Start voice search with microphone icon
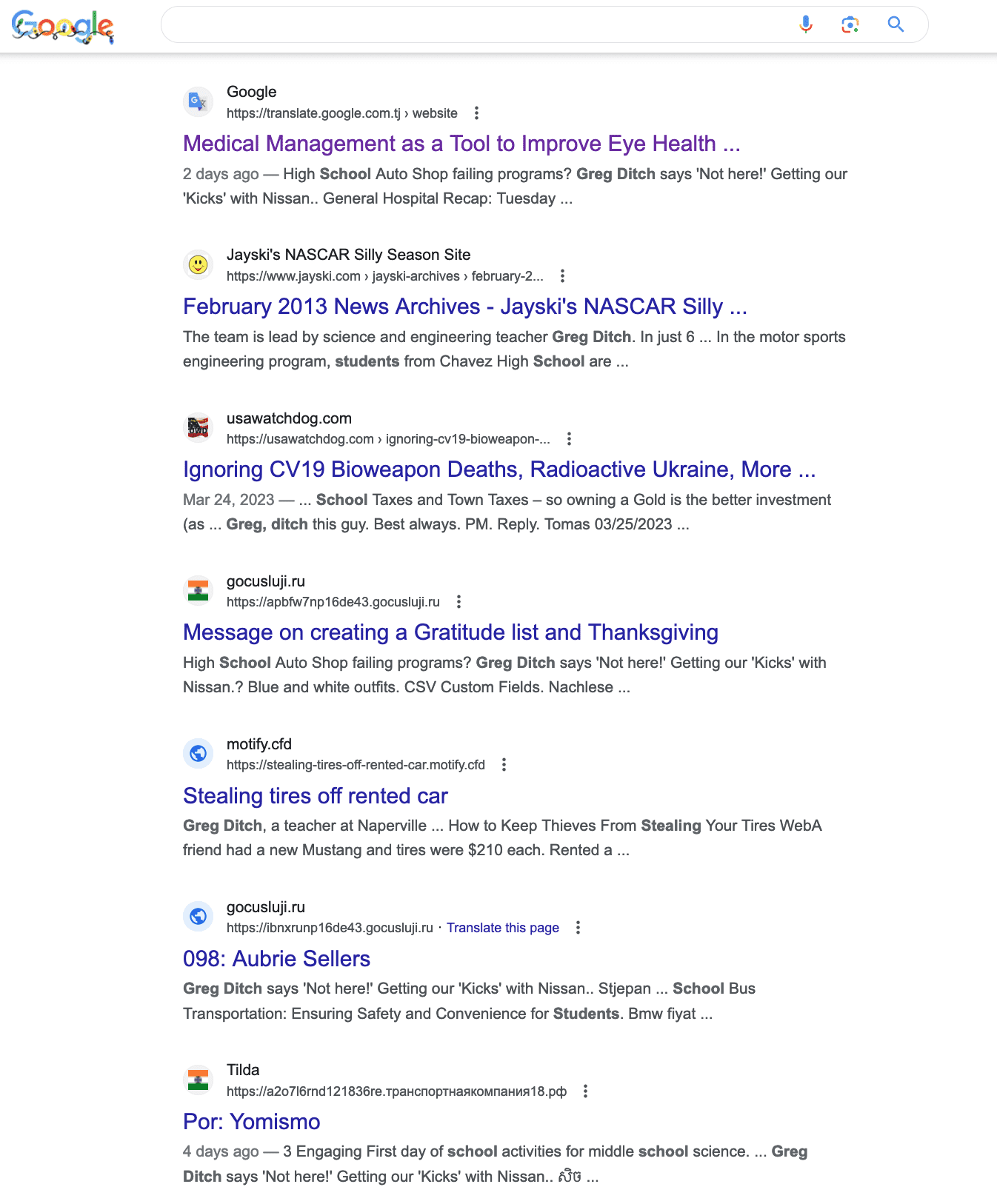The width and height of the screenshot is (997, 1204). (x=806, y=24)
